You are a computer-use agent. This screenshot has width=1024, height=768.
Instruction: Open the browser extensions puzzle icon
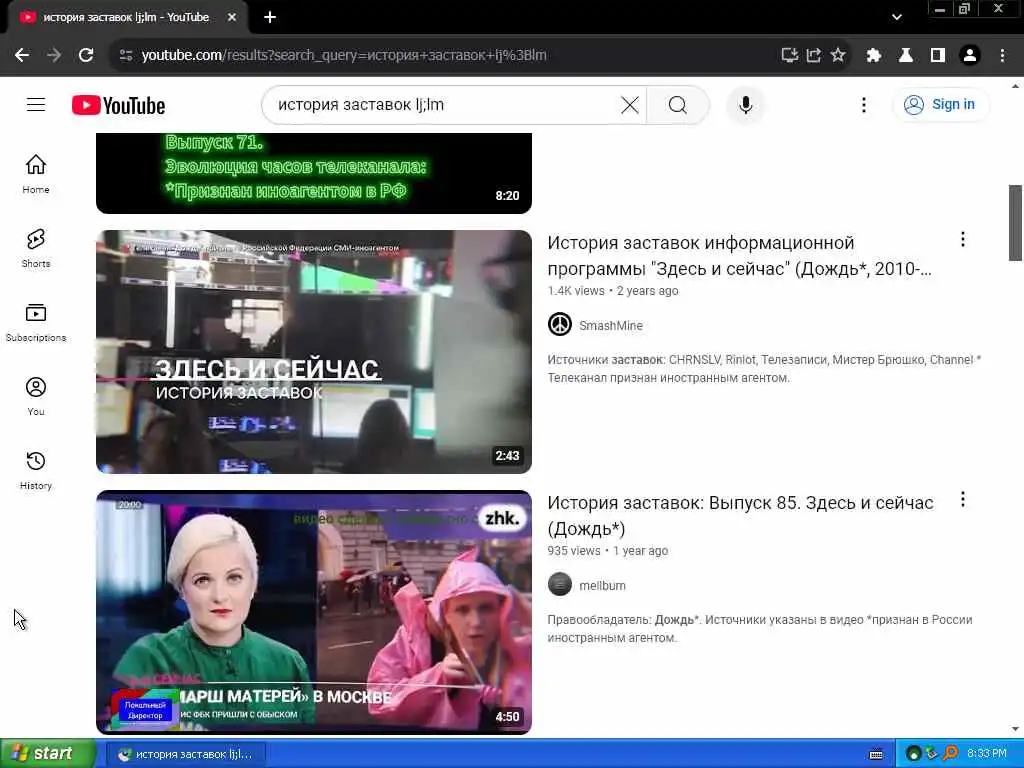pyautogui.click(x=874, y=56)
